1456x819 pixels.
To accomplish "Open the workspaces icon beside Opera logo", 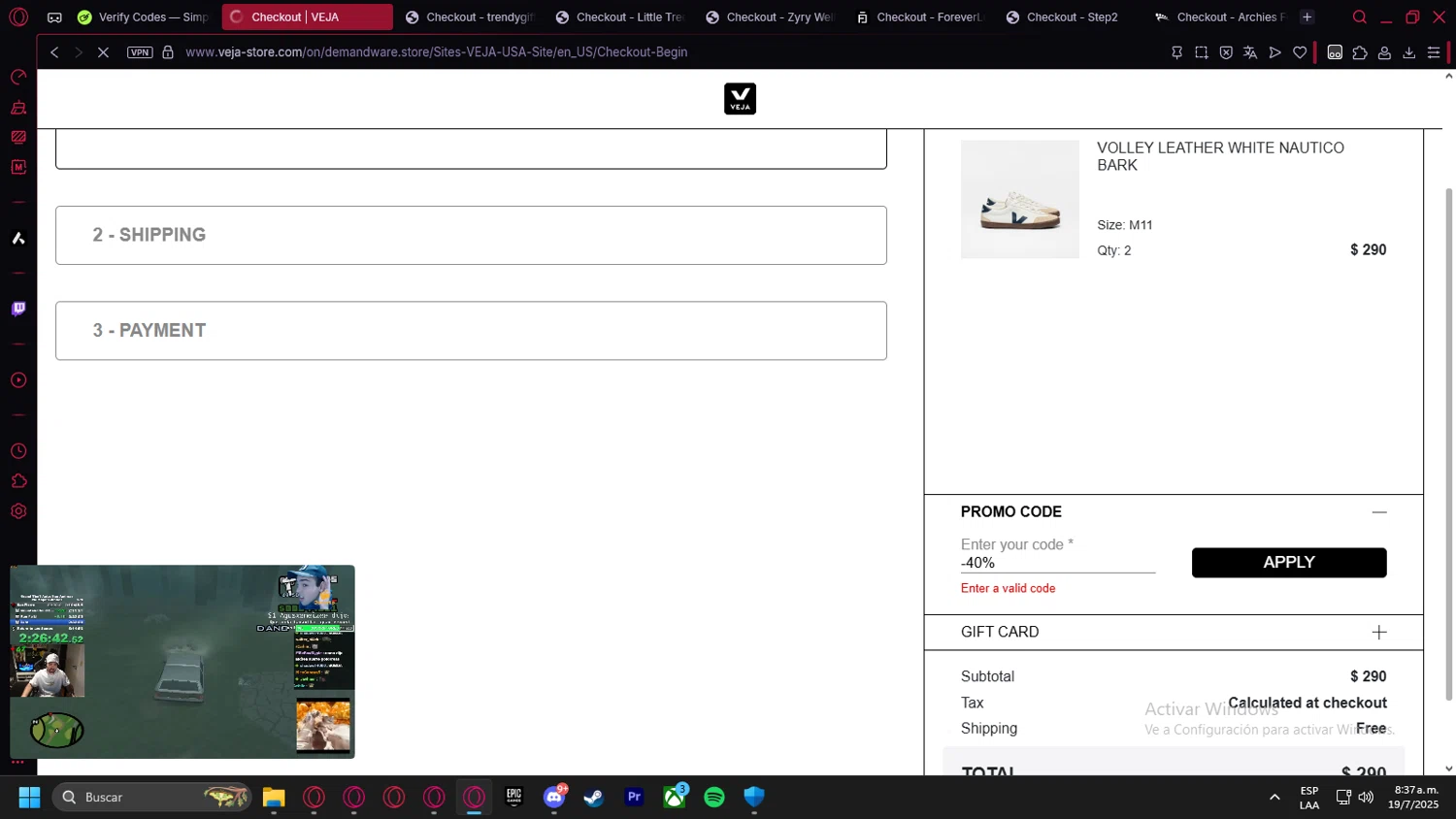I will click(54, 17).
